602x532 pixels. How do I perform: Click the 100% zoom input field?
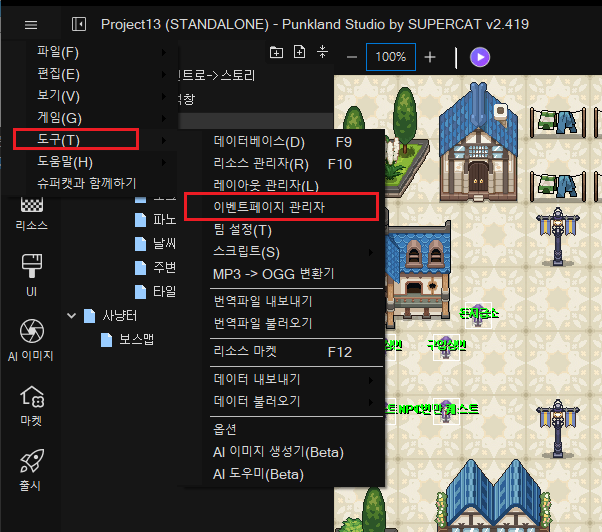pos(390,57)
